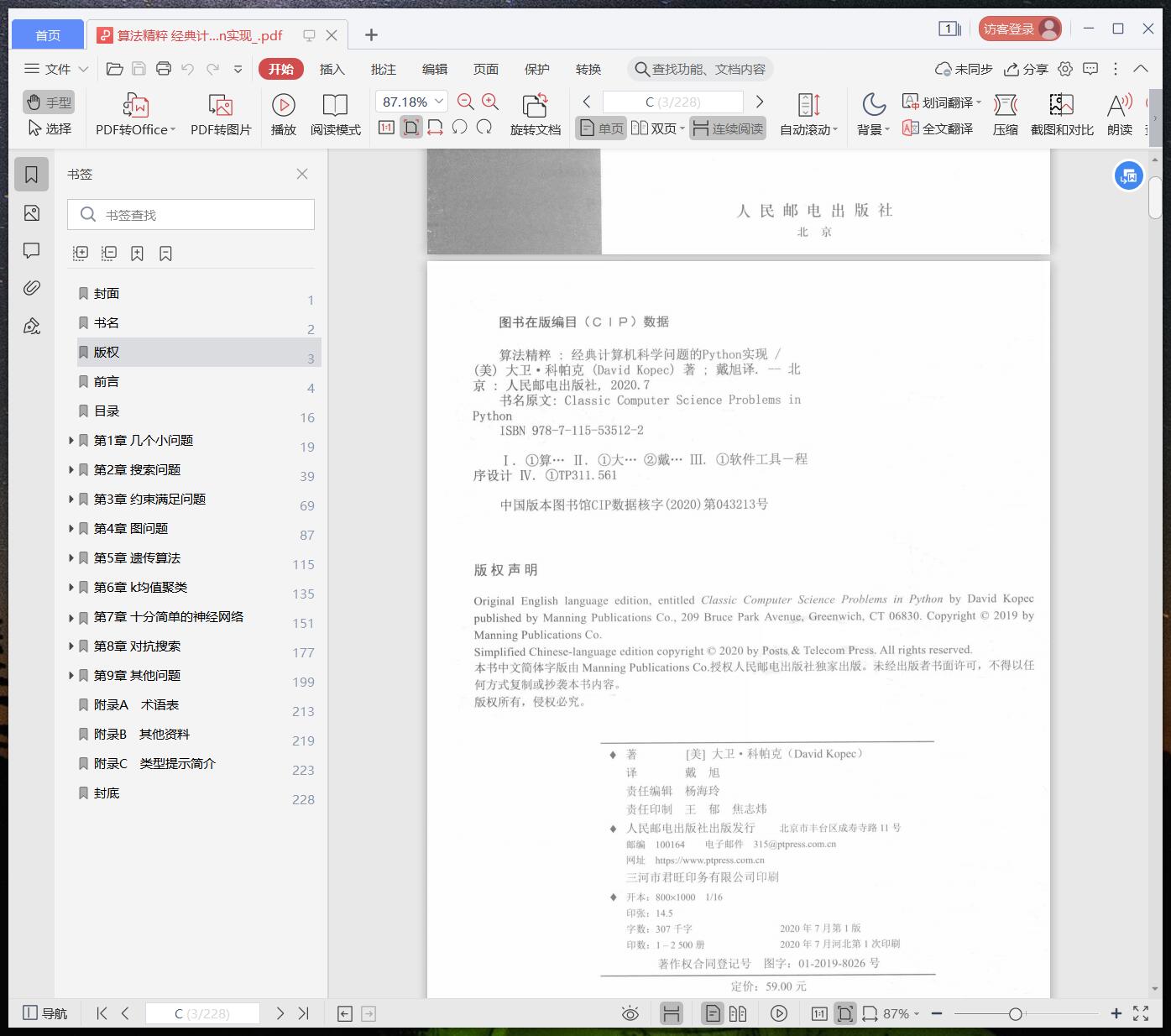Click the 书签查找 search field
Image resolution: width=1171 pixels, height=1036 pixels.
(191, 215)
